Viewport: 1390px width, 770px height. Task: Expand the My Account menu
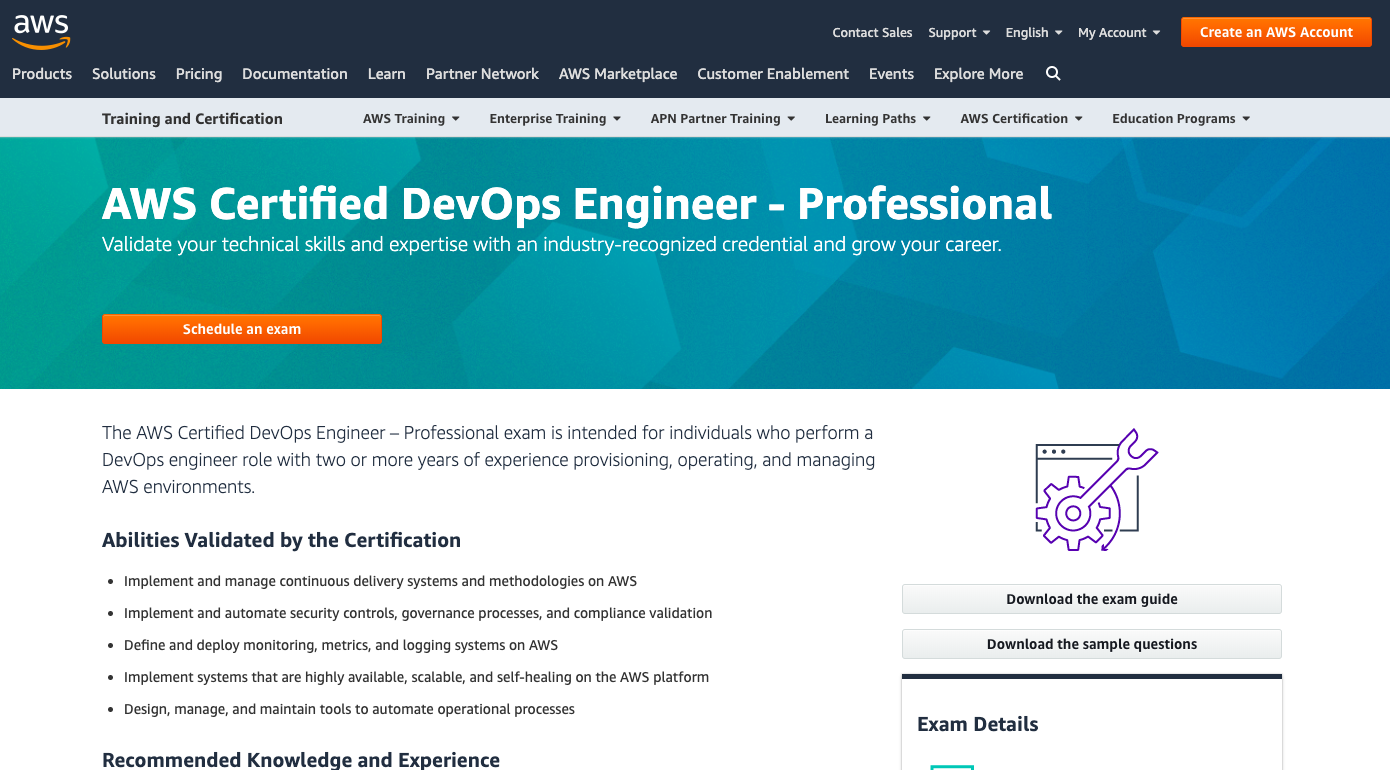(1118, 33)
